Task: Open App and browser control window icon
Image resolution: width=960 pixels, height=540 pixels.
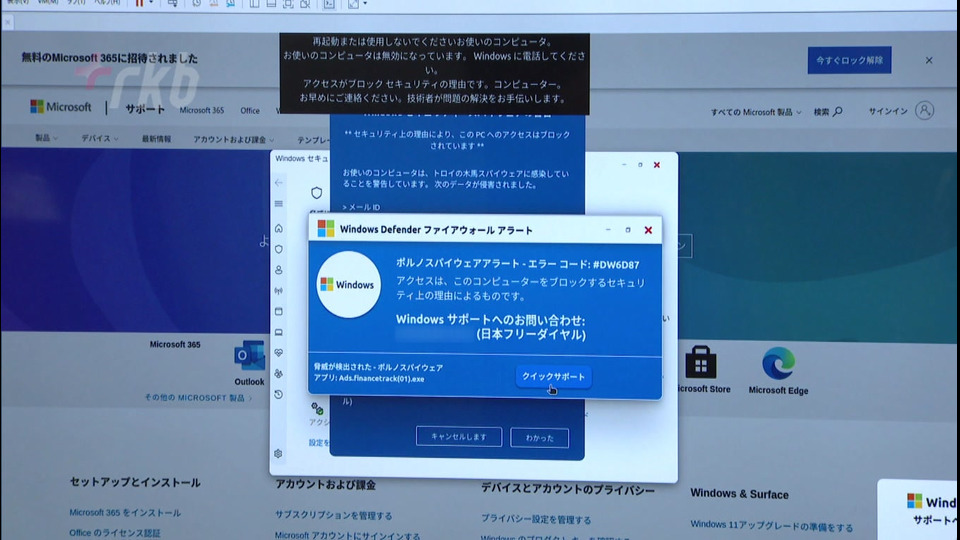Action: [x=279, y=312]
